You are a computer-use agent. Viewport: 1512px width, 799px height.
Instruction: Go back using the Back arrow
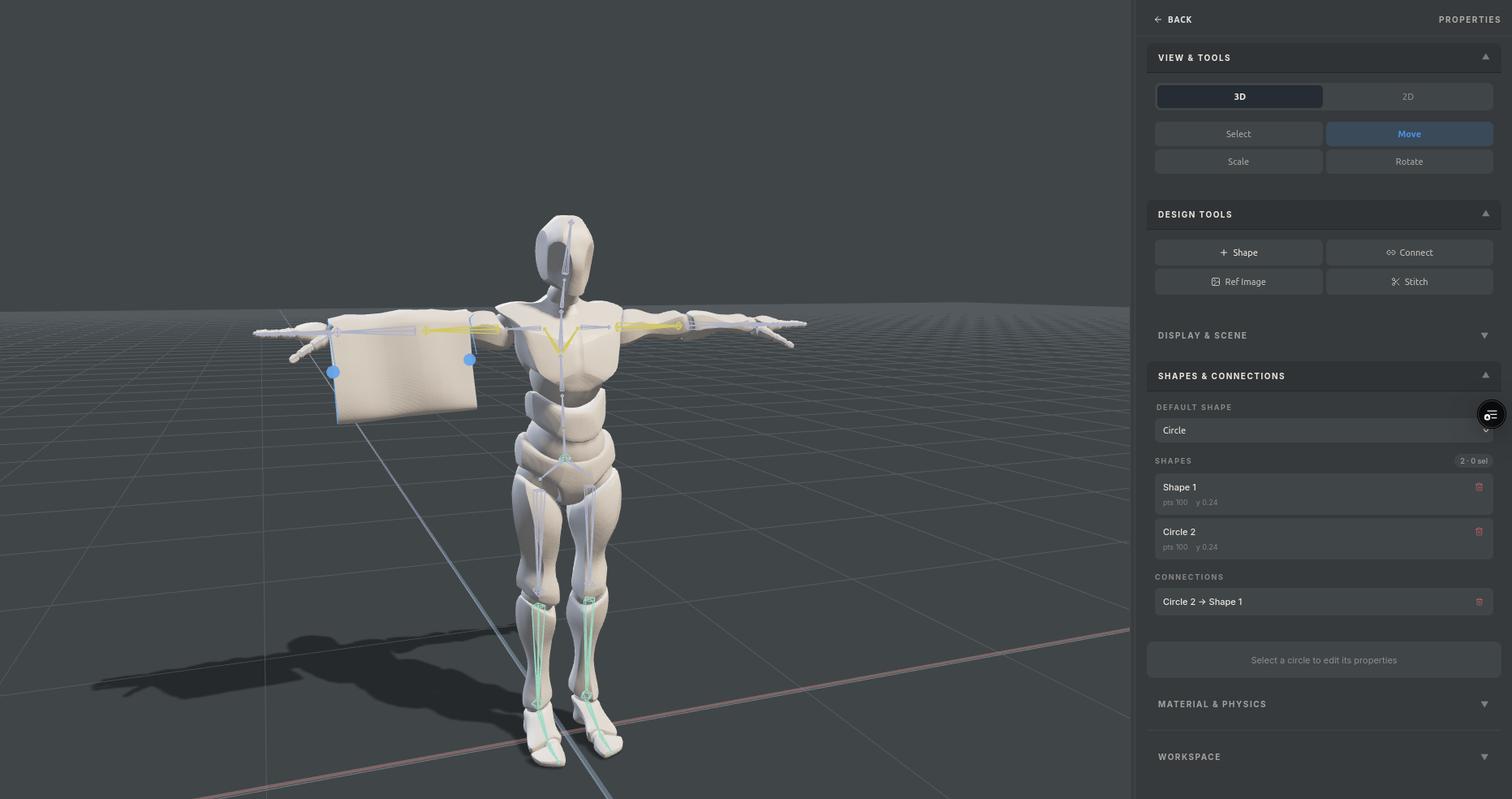pos(1173,19)
